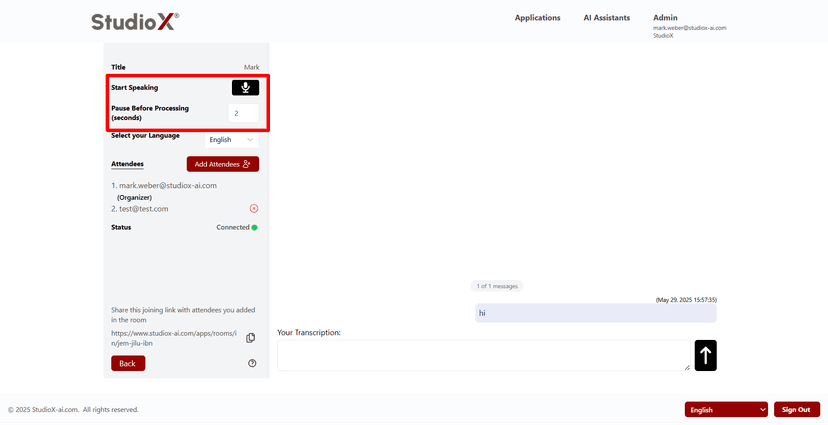828x425 pixels.
Task: Copy the room joining link
Action: tap(251, 338)
